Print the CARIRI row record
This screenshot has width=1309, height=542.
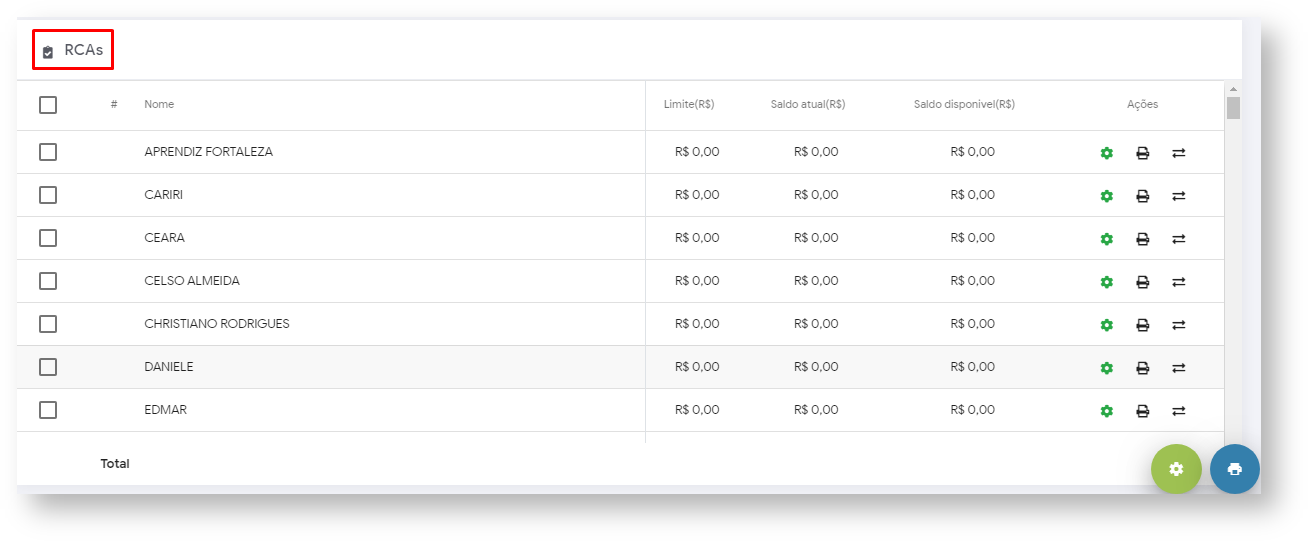(x=1142, y=196)
